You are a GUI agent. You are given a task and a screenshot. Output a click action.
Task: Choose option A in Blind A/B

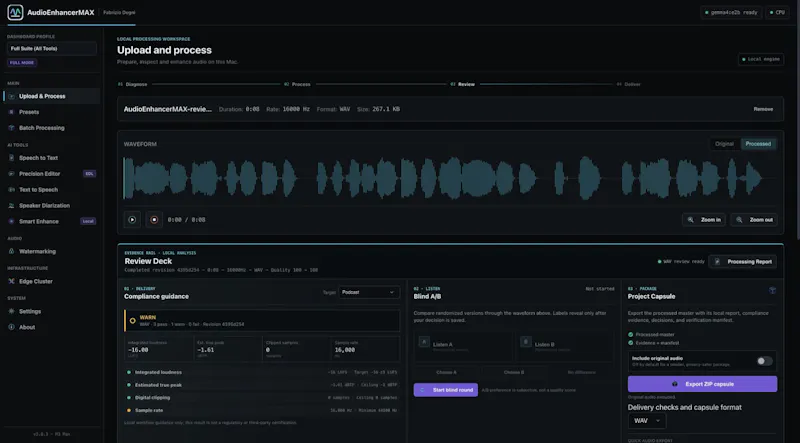(446, 372)
